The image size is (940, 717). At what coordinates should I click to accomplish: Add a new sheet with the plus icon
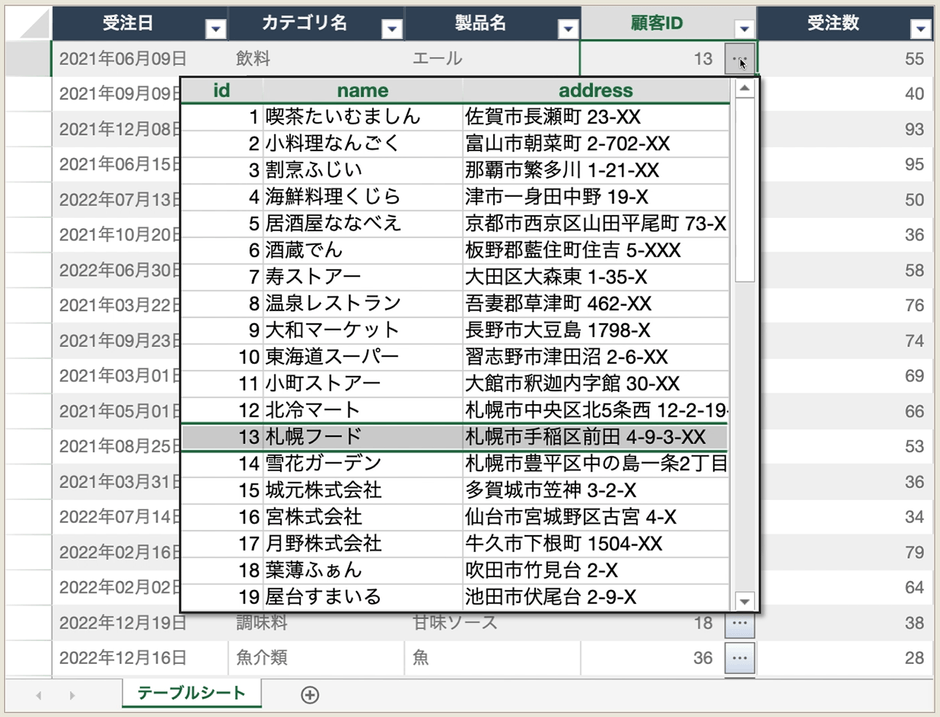(x=310, y=694)
